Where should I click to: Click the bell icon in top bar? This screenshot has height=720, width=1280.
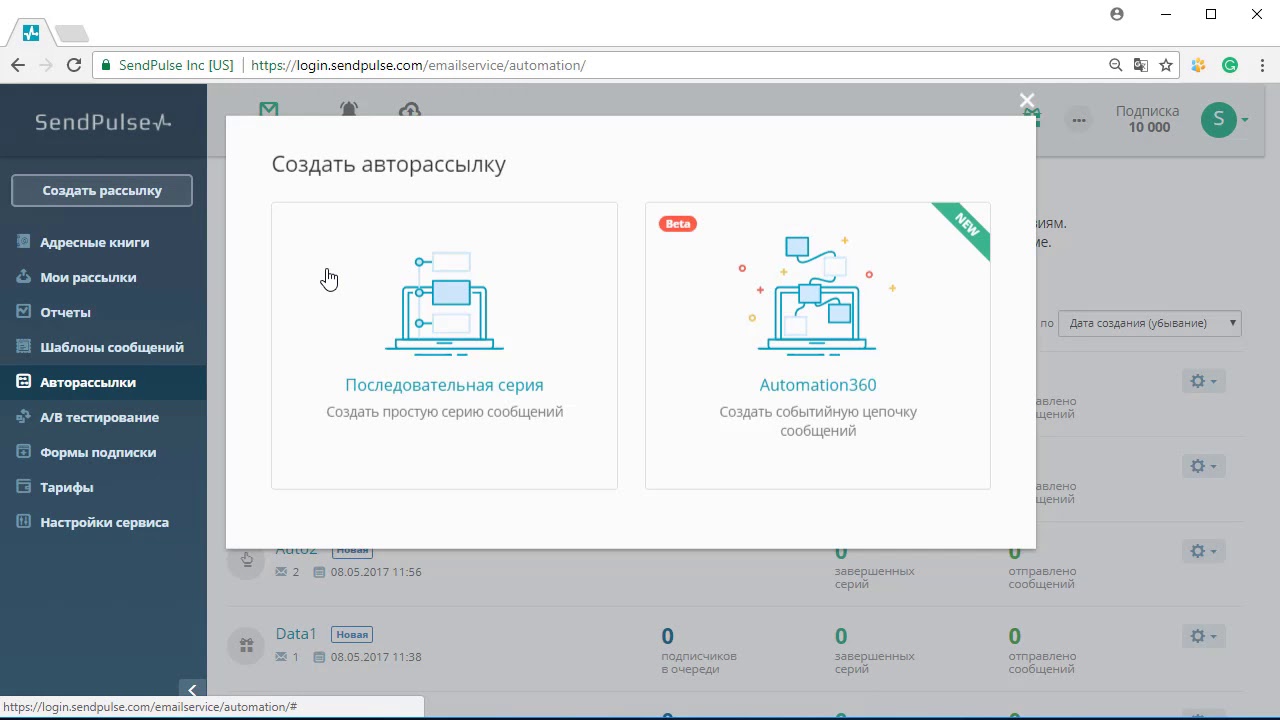(349, 110)
